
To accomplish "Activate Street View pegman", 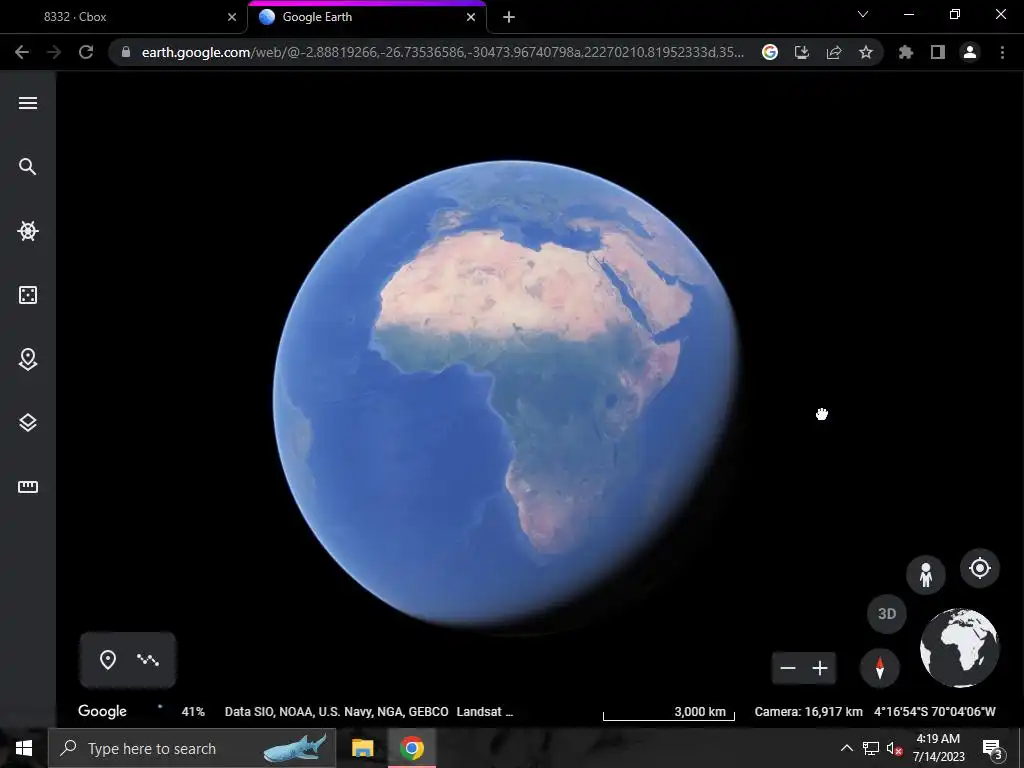I will [x=925, y=575].
